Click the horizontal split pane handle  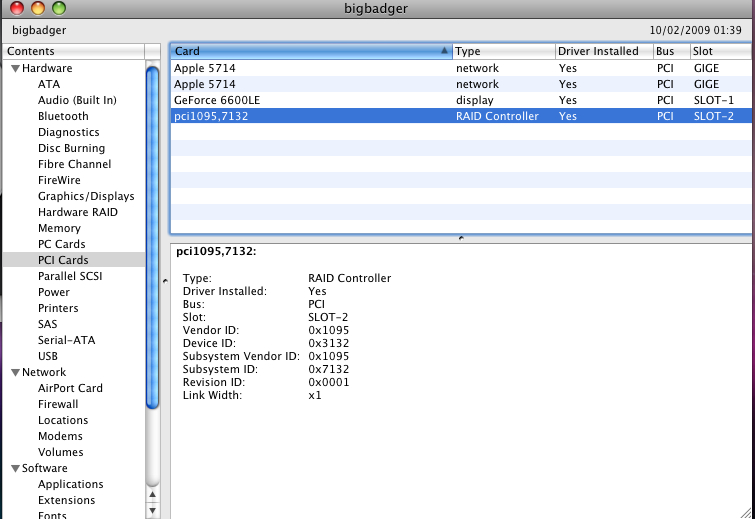pos(461,238)
